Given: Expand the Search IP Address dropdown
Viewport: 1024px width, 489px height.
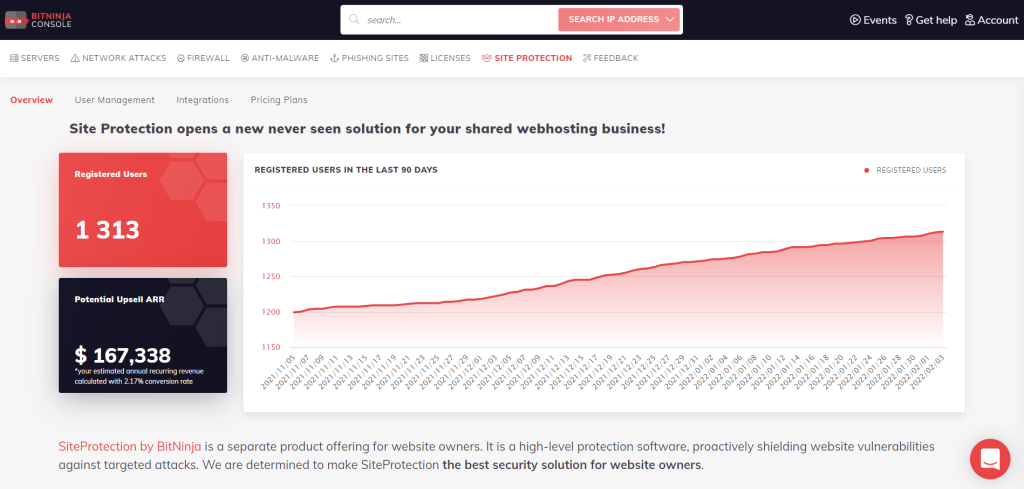Looking at the screenshot, I should click(619, 20).
